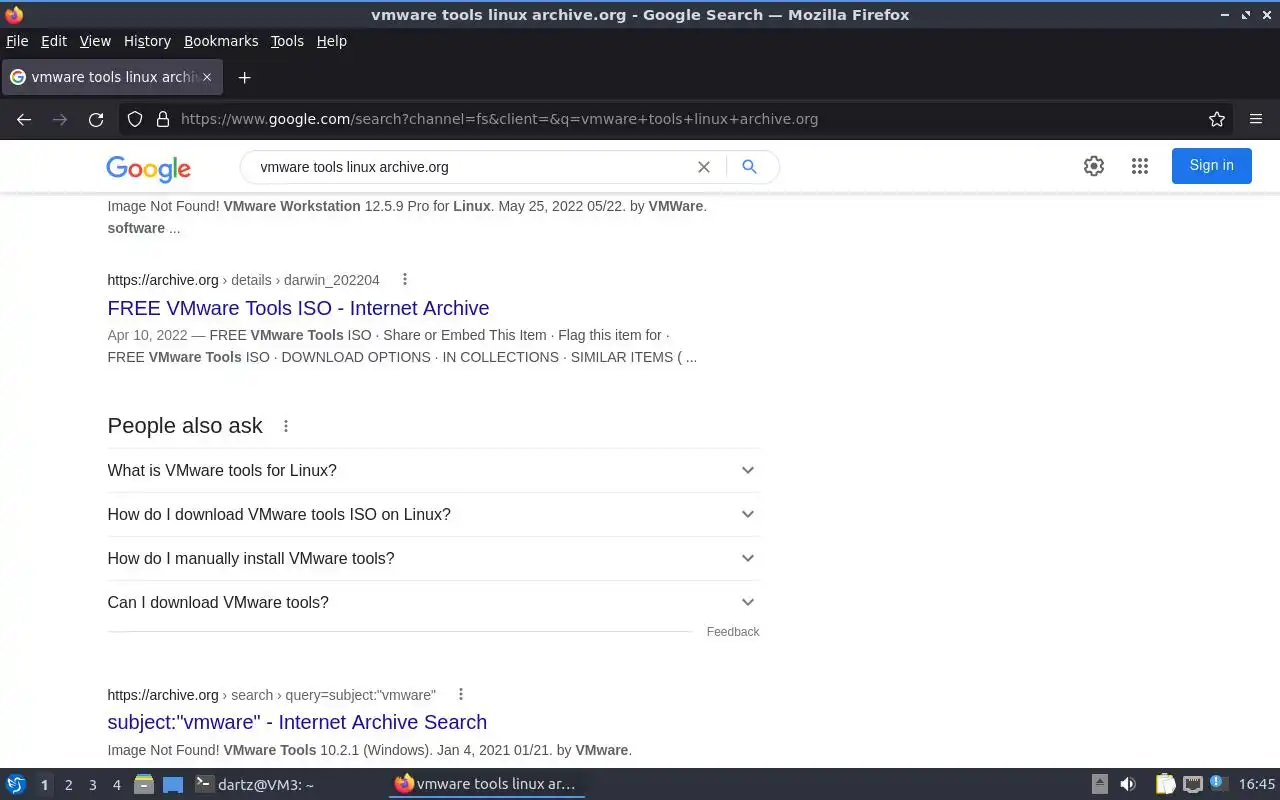Open the clipboard manager tray icon
The height and width of the screenshot is (800, 1280).
1165,785
